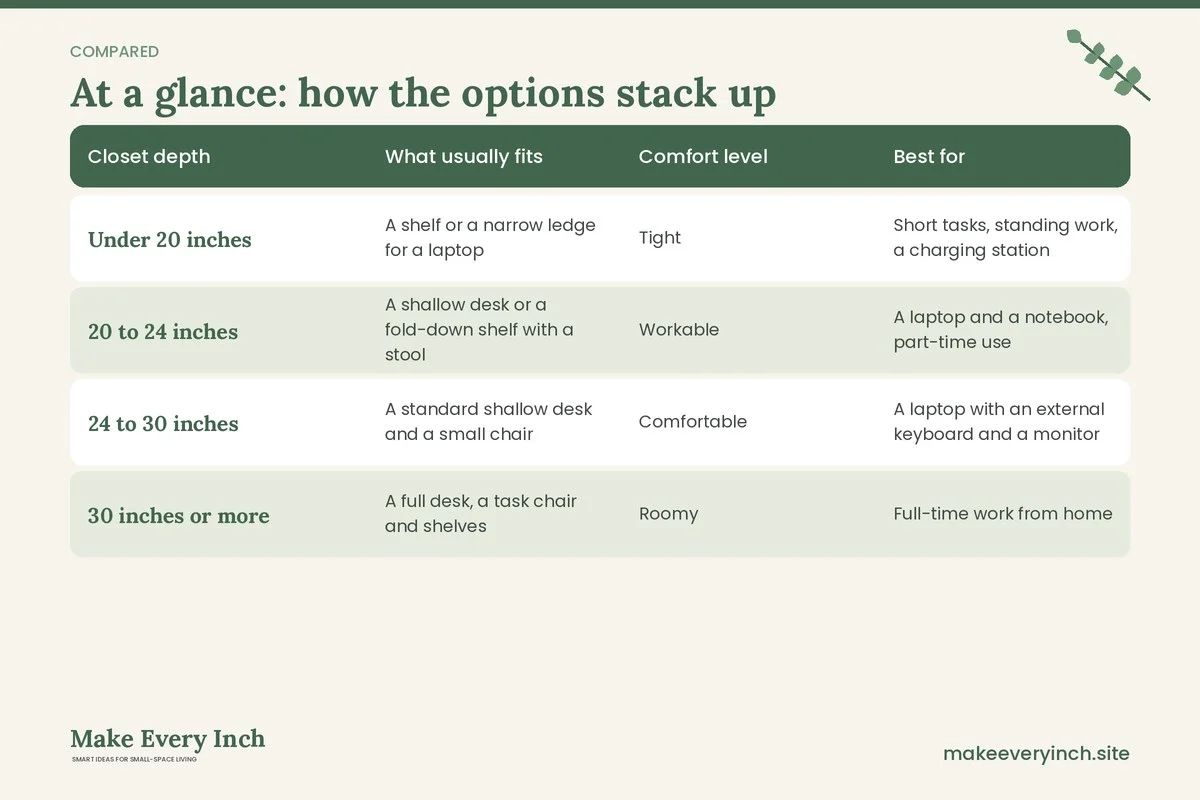Click the COMPARED label above the title
The image size is (1200, 800).
pyautogui.click(x=114, y=52)
